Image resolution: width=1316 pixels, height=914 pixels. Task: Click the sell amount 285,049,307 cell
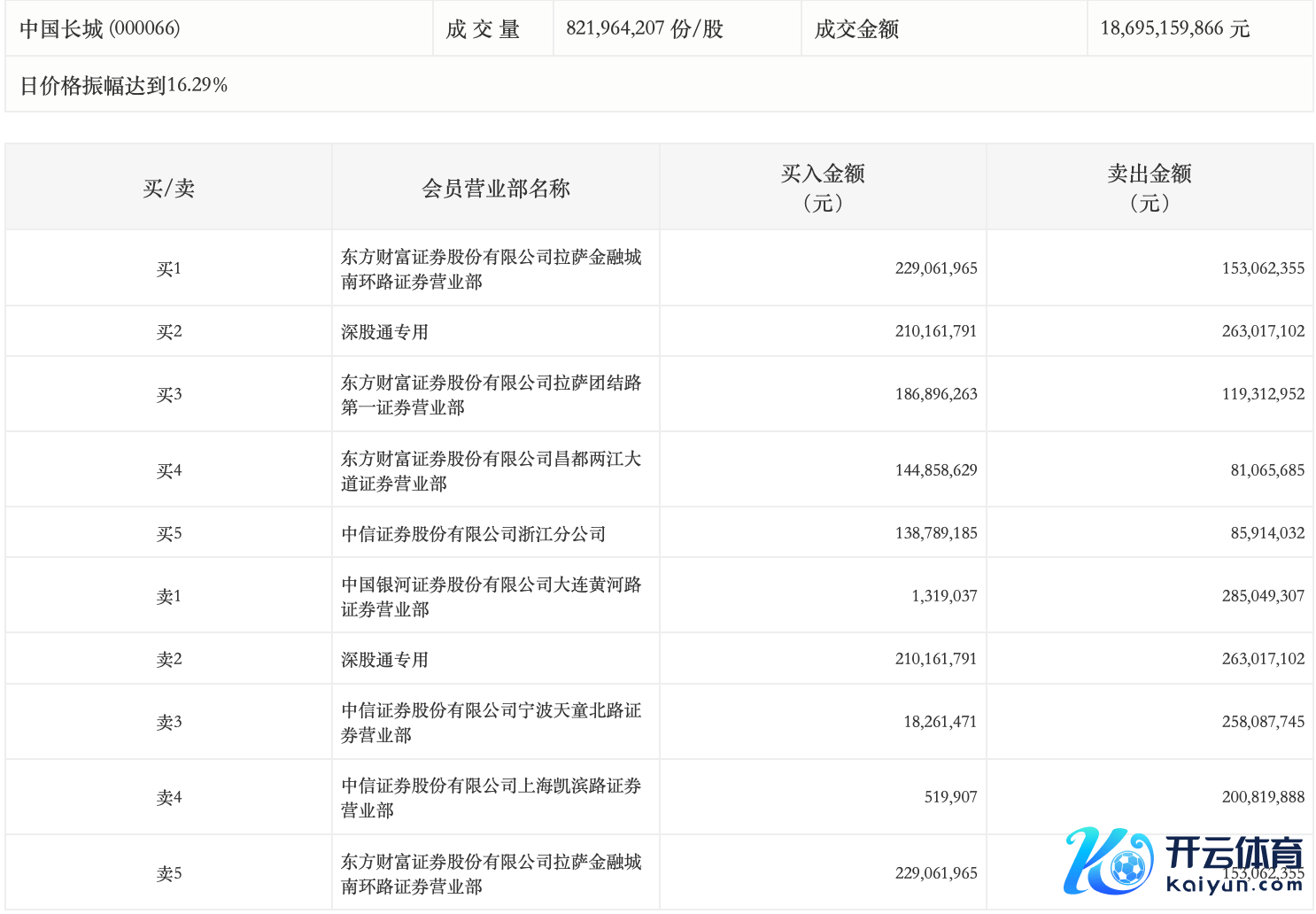click(x=1262, y=596)
